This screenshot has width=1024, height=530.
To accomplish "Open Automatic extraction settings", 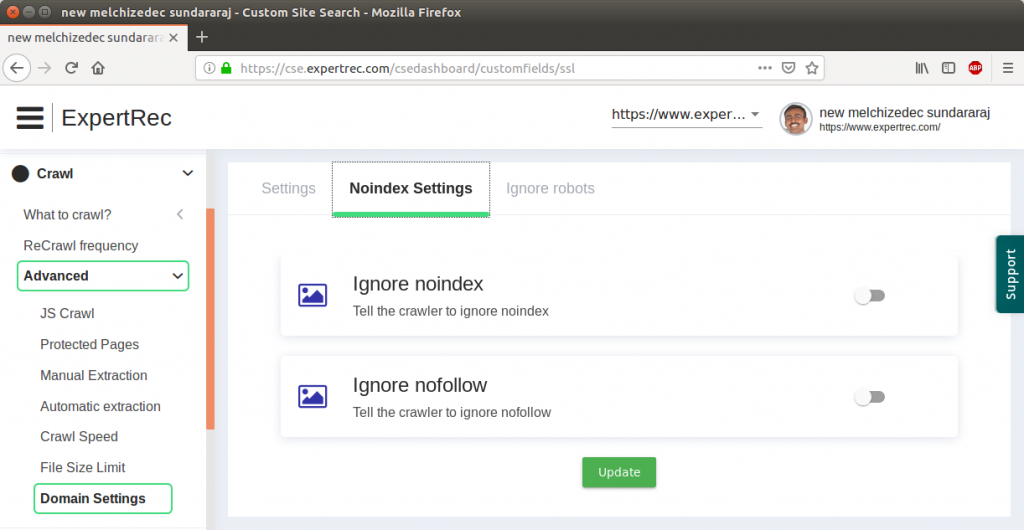I will point(100,406).
